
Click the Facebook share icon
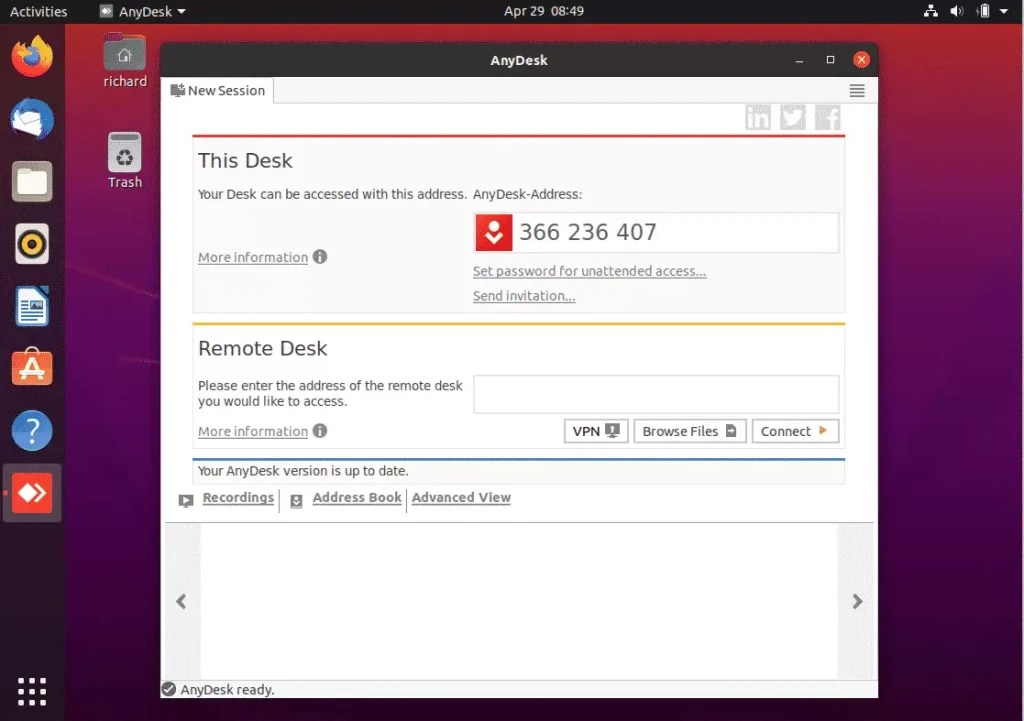827,117
